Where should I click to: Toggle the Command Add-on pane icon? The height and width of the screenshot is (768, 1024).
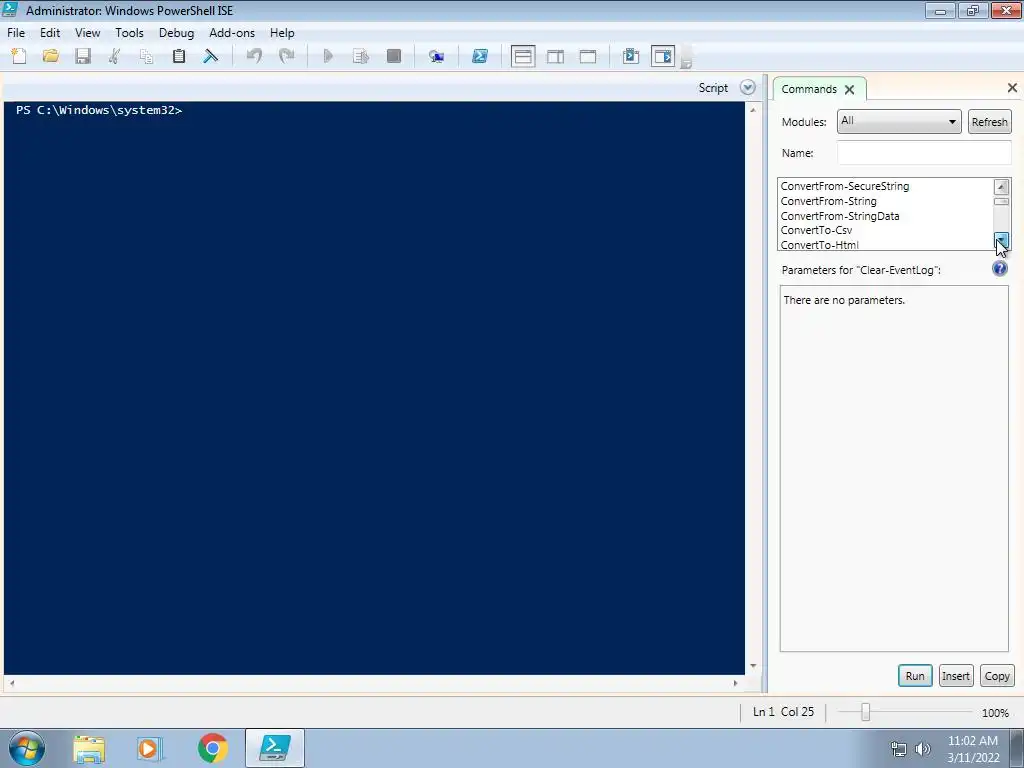point(663,56)
